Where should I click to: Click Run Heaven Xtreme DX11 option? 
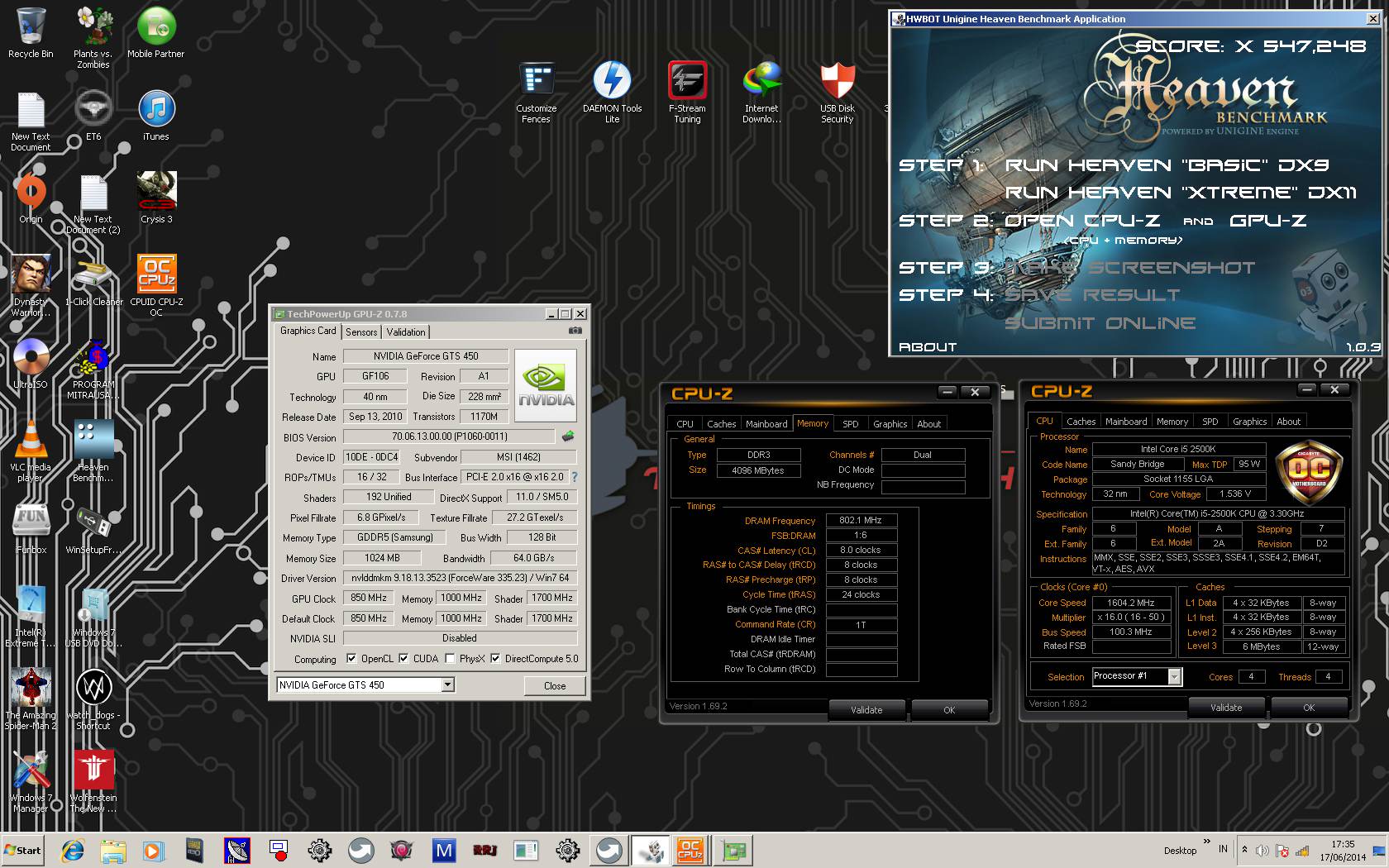[1181, 193]
